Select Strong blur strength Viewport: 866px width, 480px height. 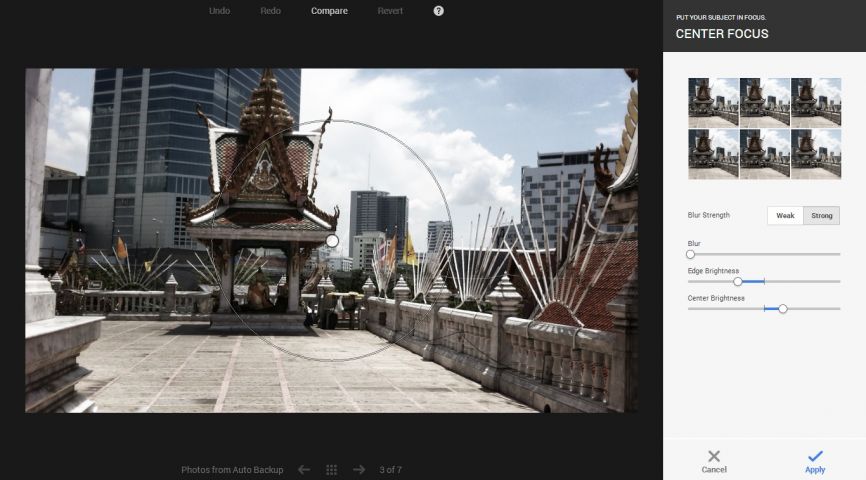[x=821, y=215]
